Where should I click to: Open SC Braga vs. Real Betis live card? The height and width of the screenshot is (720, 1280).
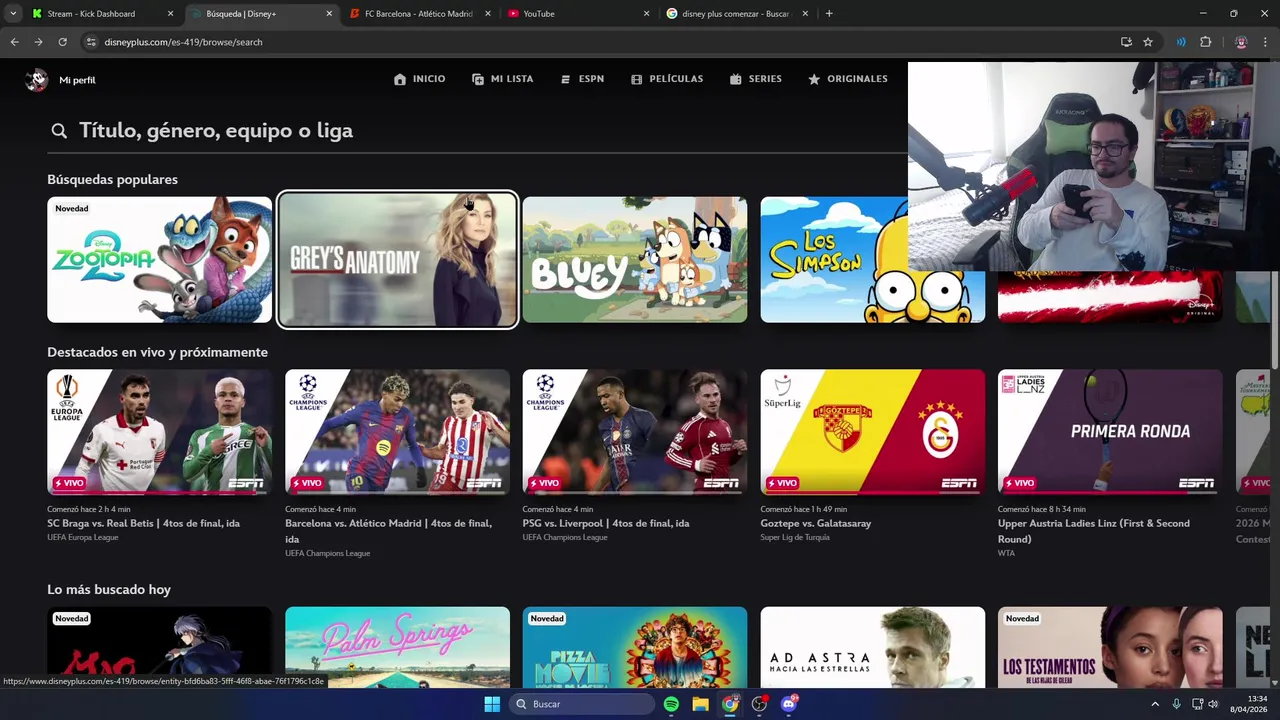(159, 433)
